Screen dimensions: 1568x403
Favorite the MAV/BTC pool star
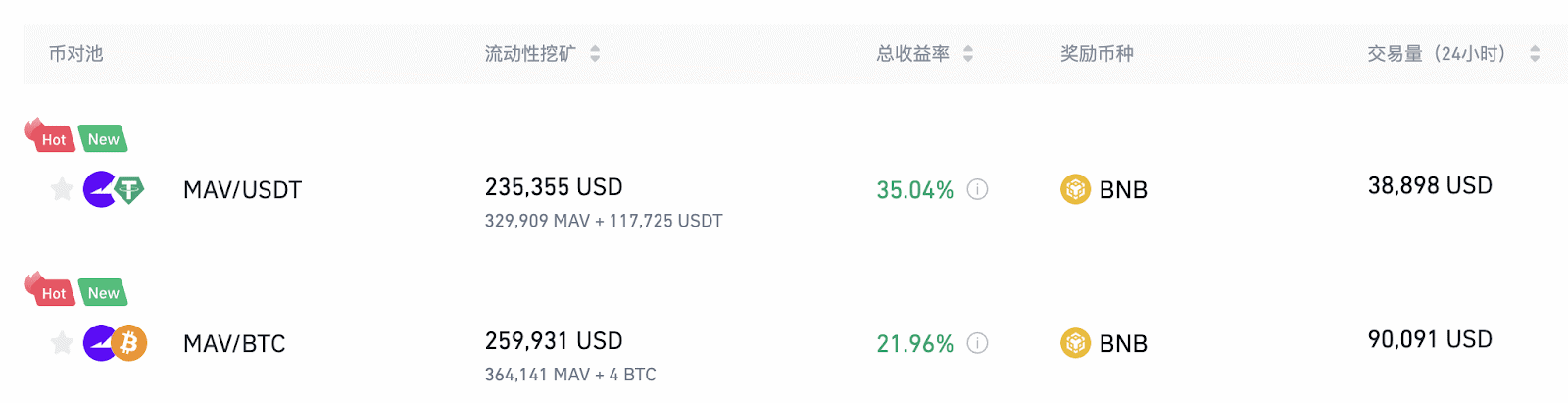62,343
